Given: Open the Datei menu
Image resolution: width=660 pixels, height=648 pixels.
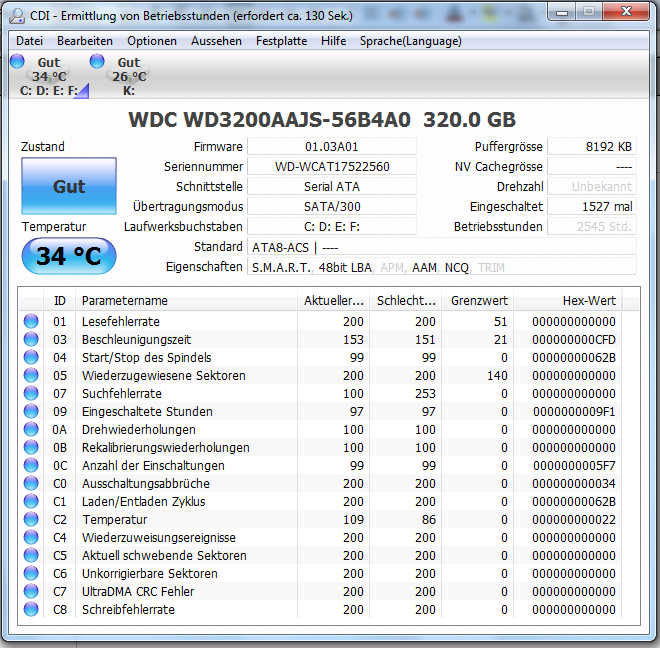Looking at the screenshot, I should (x=29, y=41).
